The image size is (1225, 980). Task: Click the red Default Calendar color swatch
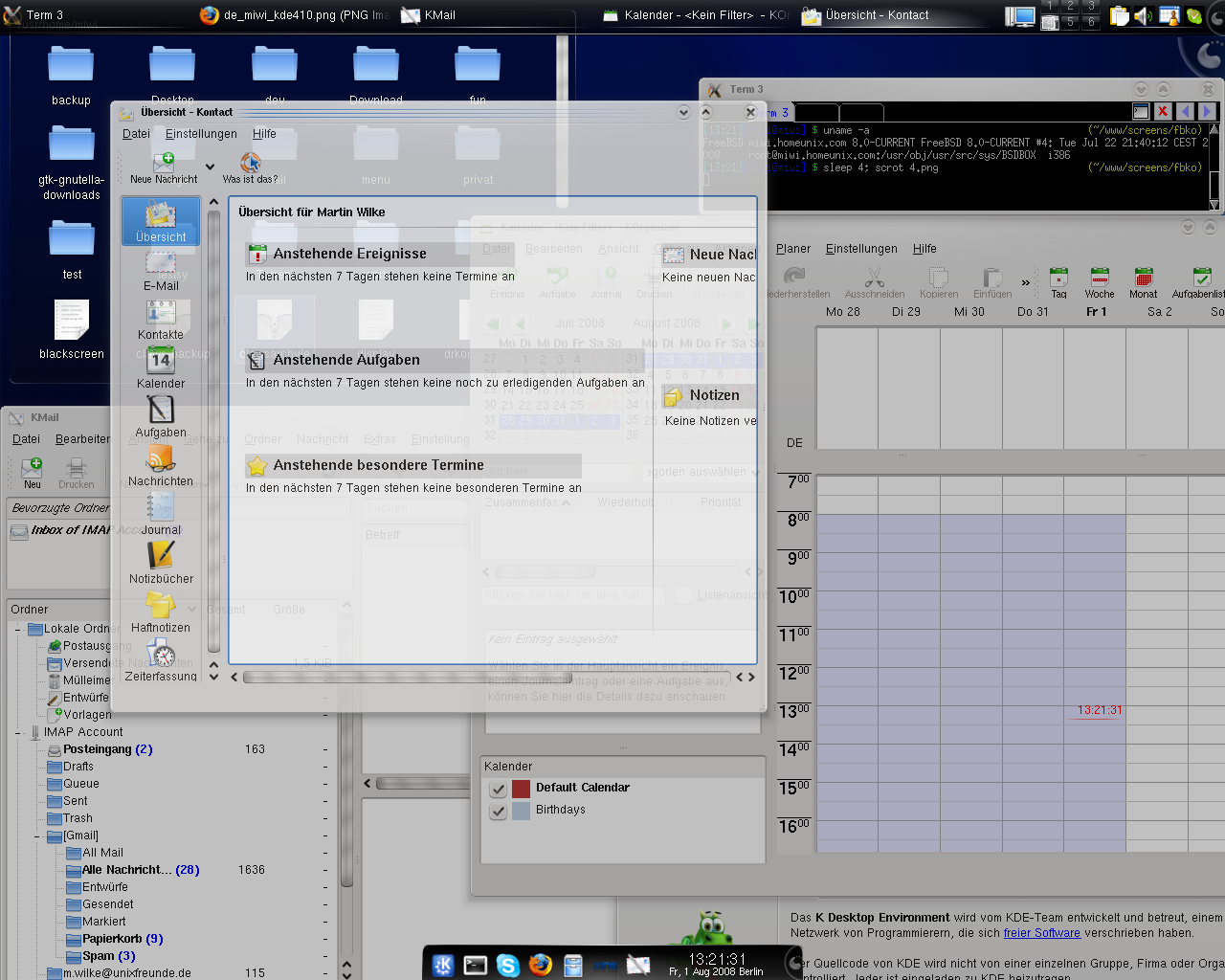[521, 789]
